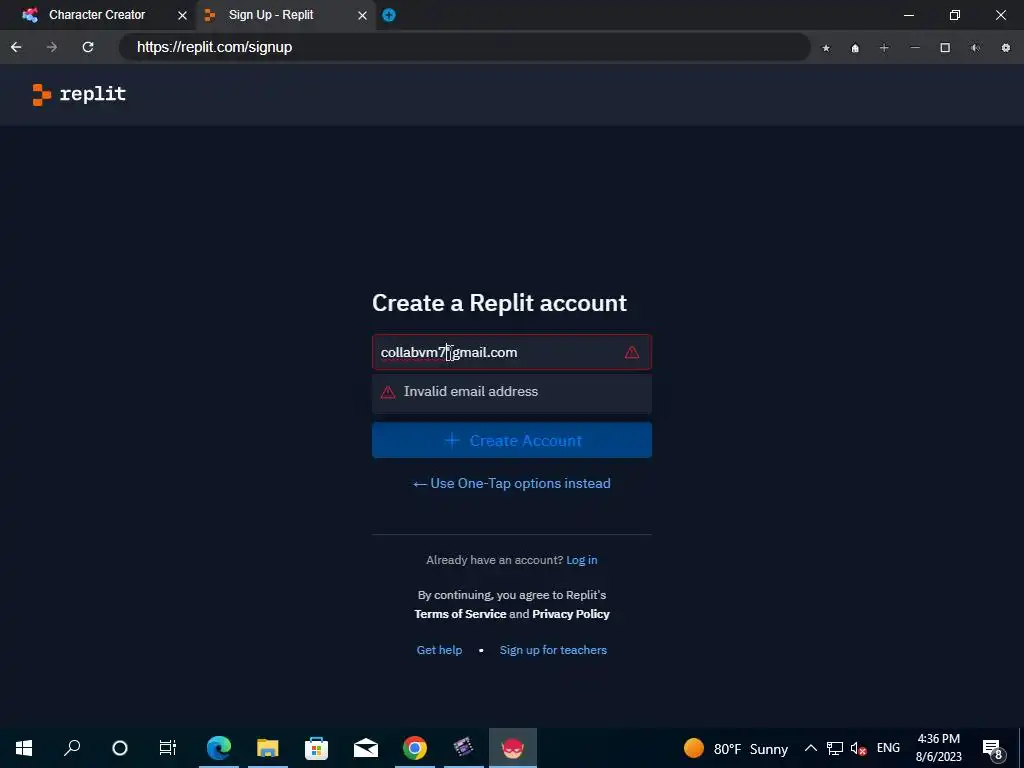Open File Explorer from taskbar
The image size is (1024, 768).
[x=267, y=748]
